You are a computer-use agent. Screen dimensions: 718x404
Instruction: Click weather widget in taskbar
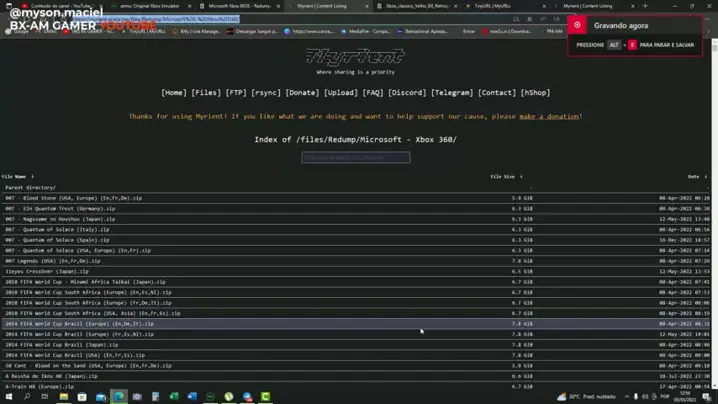tap(586, 397)
